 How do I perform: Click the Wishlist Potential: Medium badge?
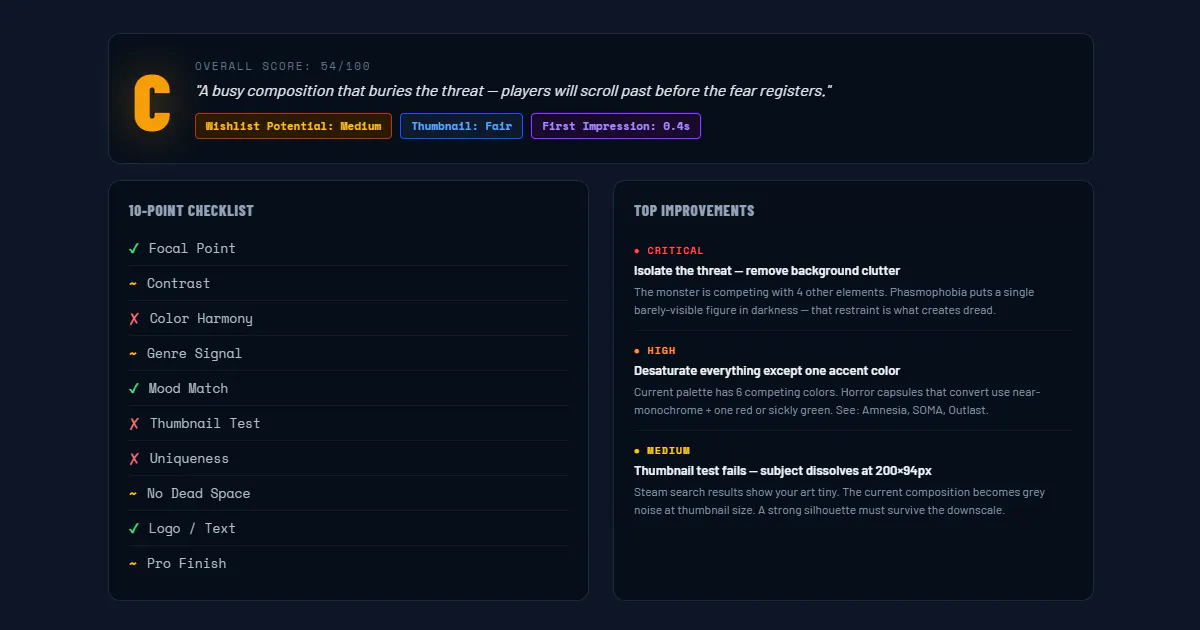(293, 126)
